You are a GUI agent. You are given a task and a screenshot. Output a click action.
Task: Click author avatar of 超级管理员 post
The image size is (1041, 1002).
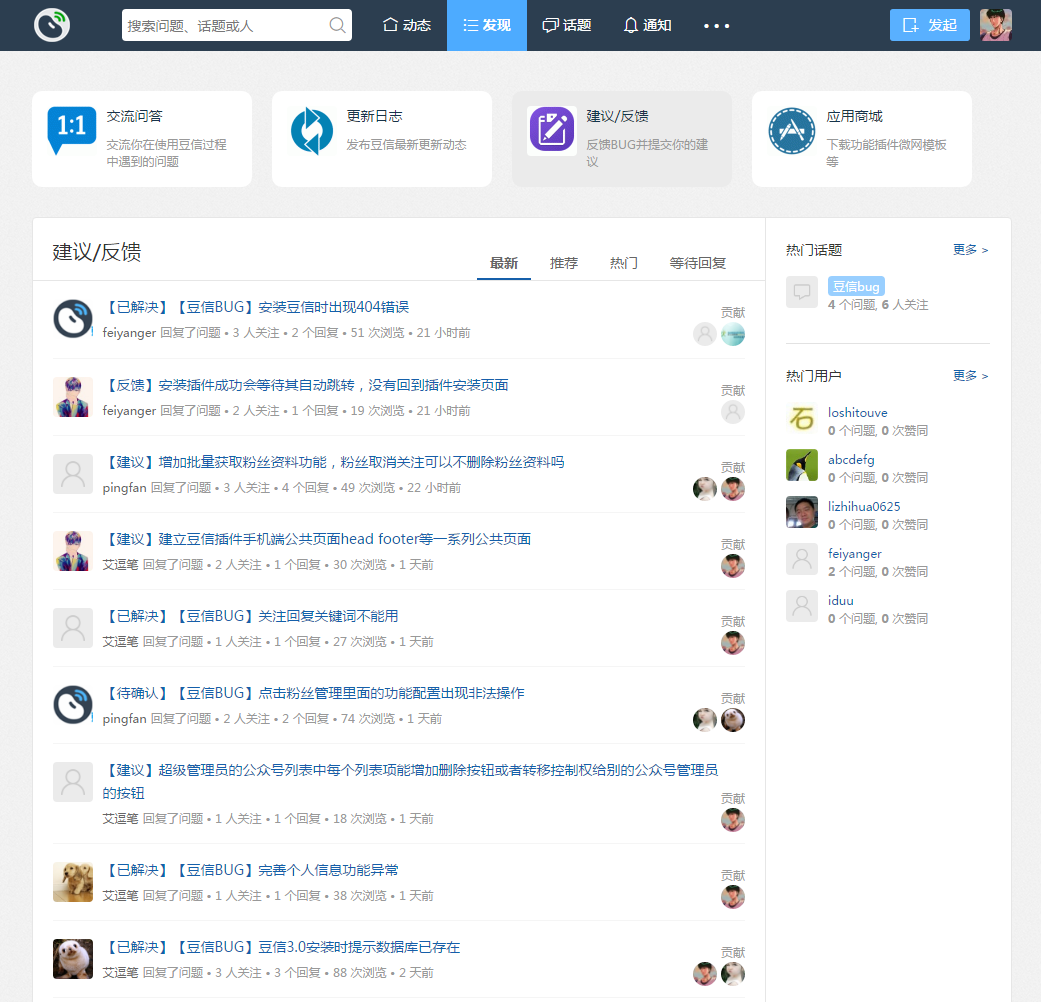[72, 782]
